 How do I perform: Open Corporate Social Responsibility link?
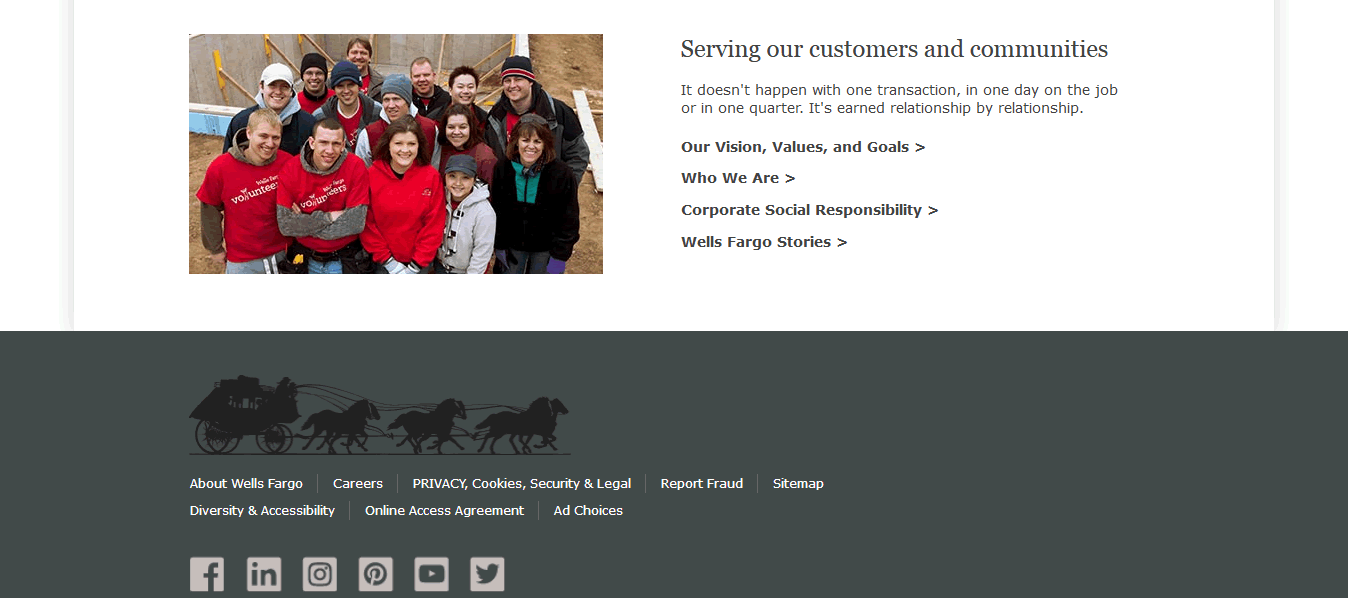pyautogui.click(x=810, y=210)
